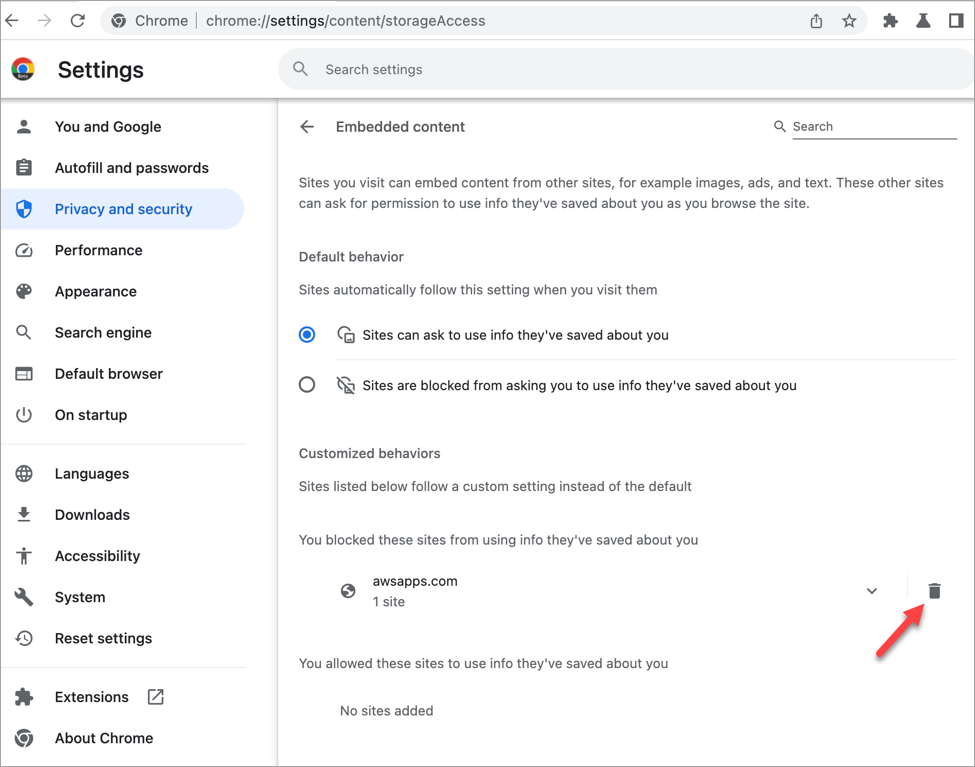The width and height of the screenshot is (975, 767).
Task: Go back from Embedded content page
Action: (307, 127)
